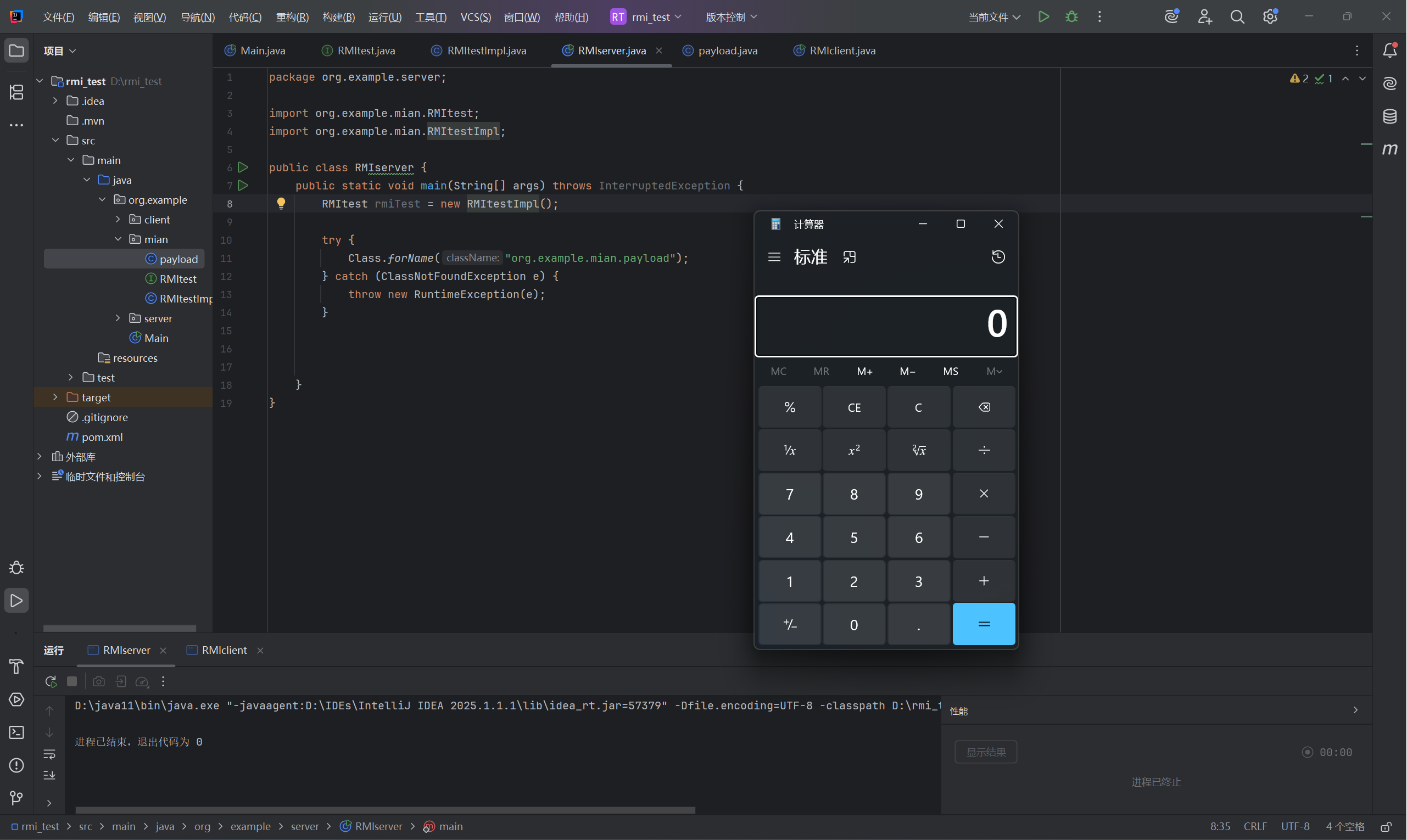Click the project tree horizontal scrollbar
The image size is (1407, 840).
[120, 629]
